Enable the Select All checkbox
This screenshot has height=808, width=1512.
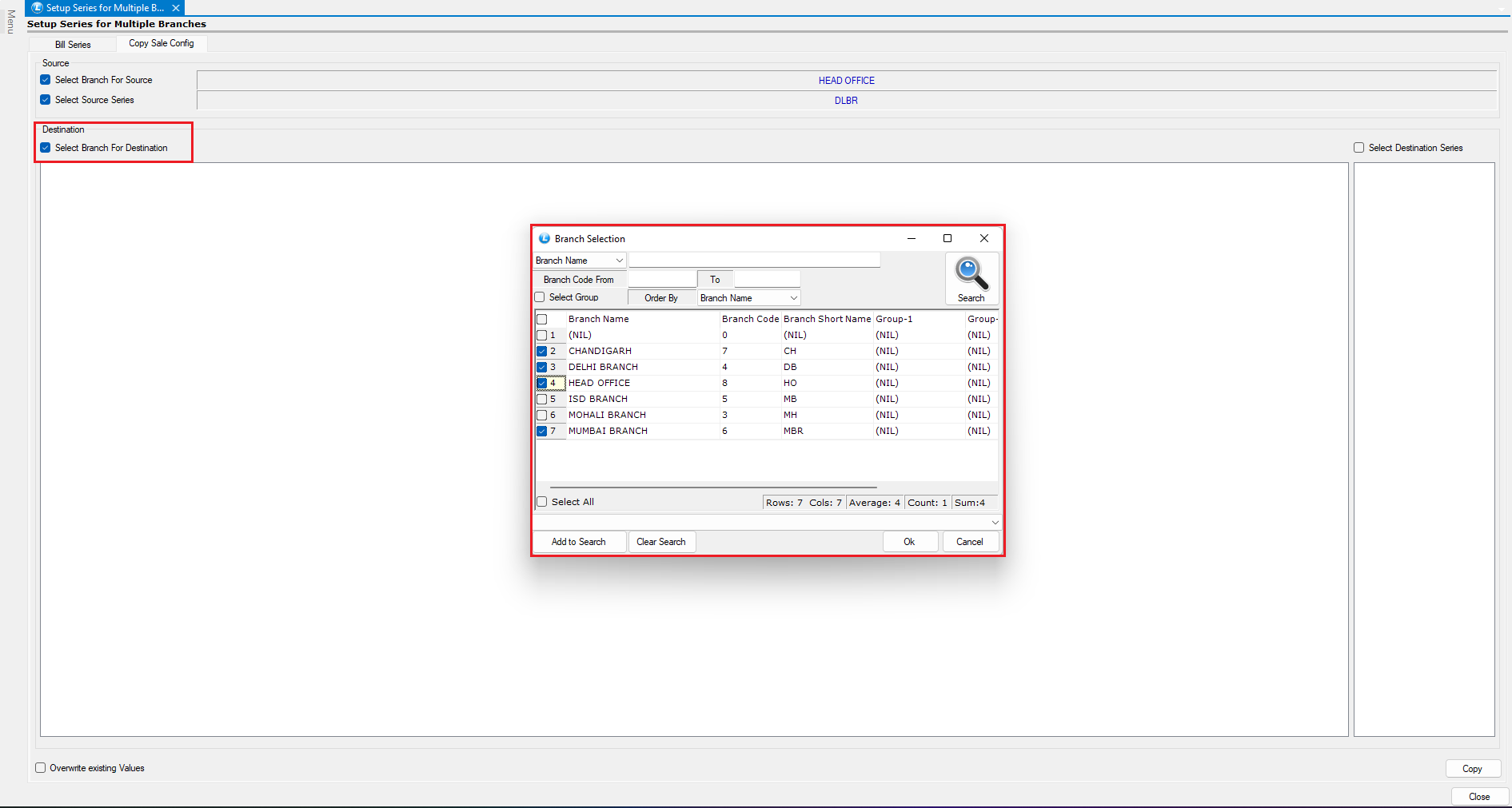(x=542, y=502)
